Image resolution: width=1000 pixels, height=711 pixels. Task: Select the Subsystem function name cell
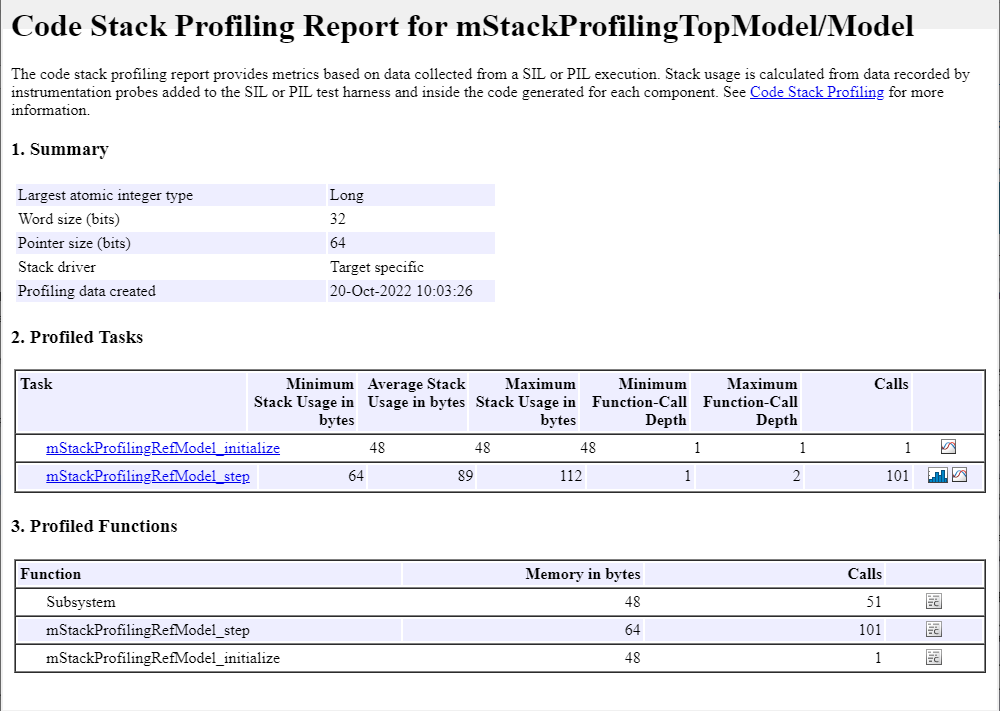[81, 602]
